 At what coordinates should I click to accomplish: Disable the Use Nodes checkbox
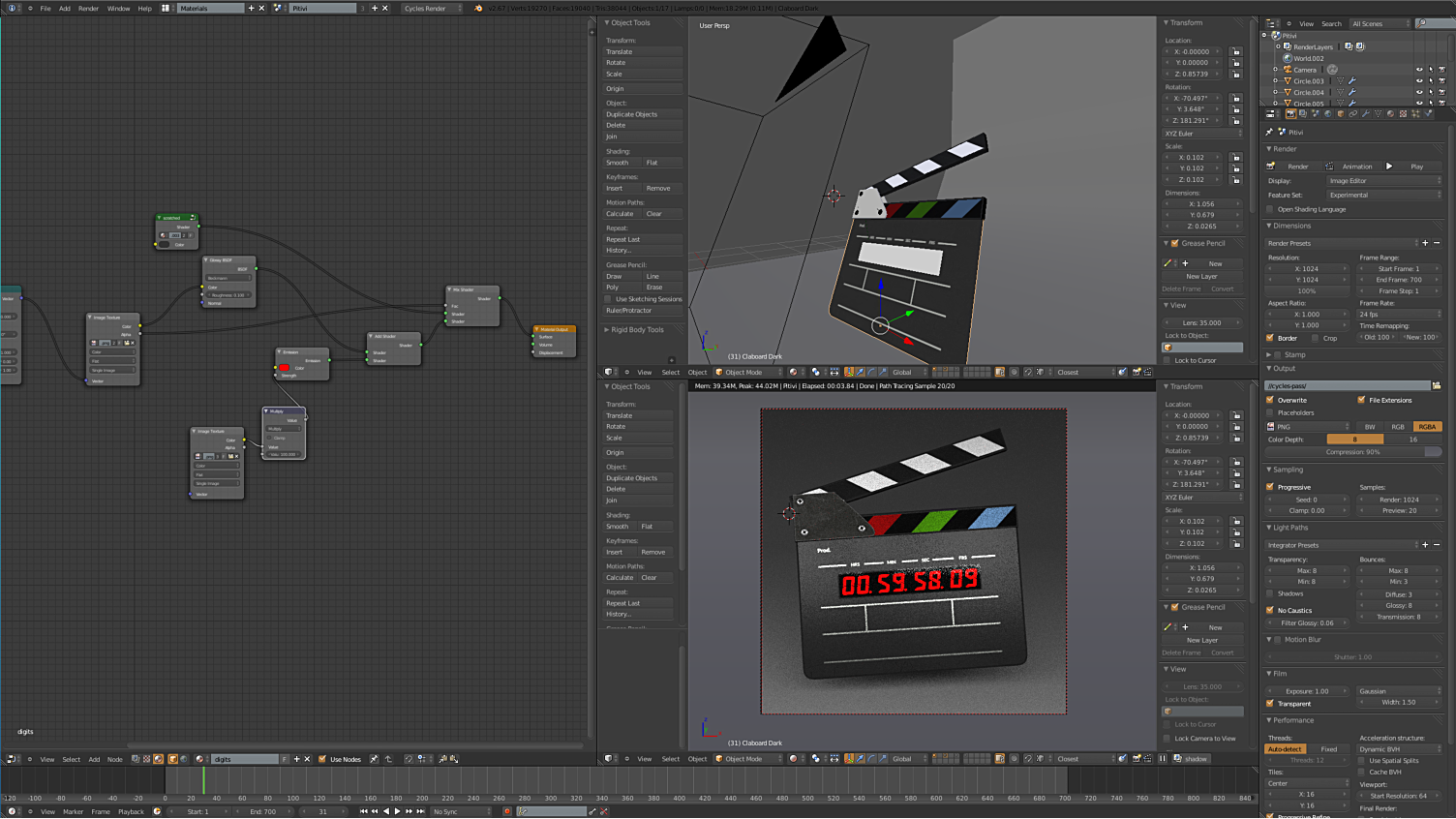[322, 759]
